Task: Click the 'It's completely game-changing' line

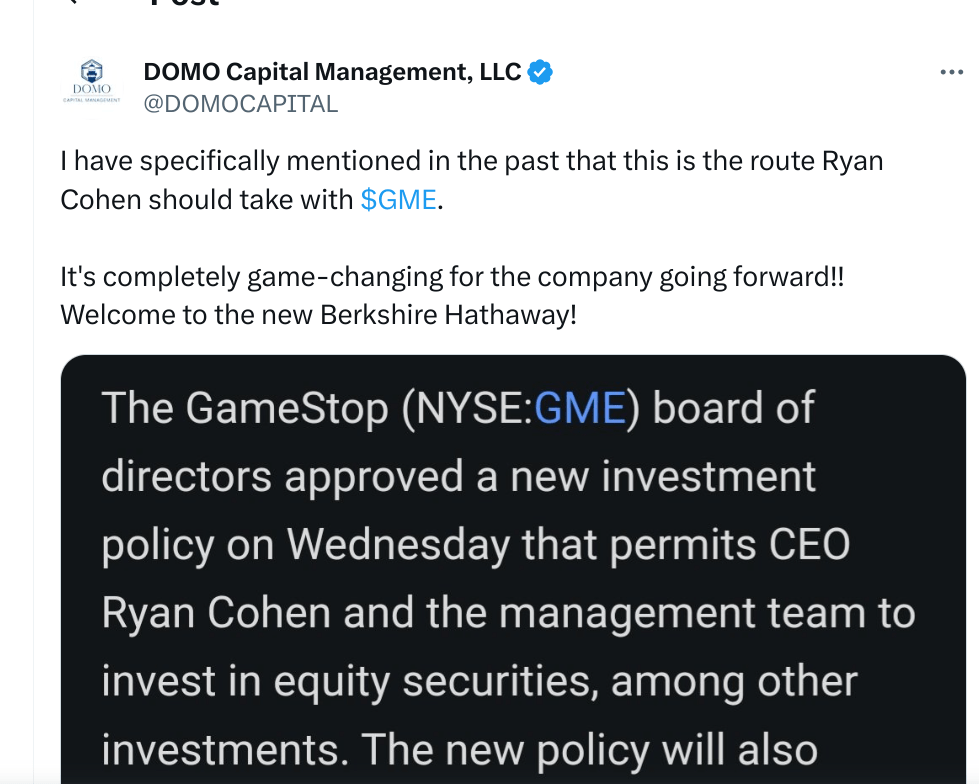Action: tap(452, 276)
